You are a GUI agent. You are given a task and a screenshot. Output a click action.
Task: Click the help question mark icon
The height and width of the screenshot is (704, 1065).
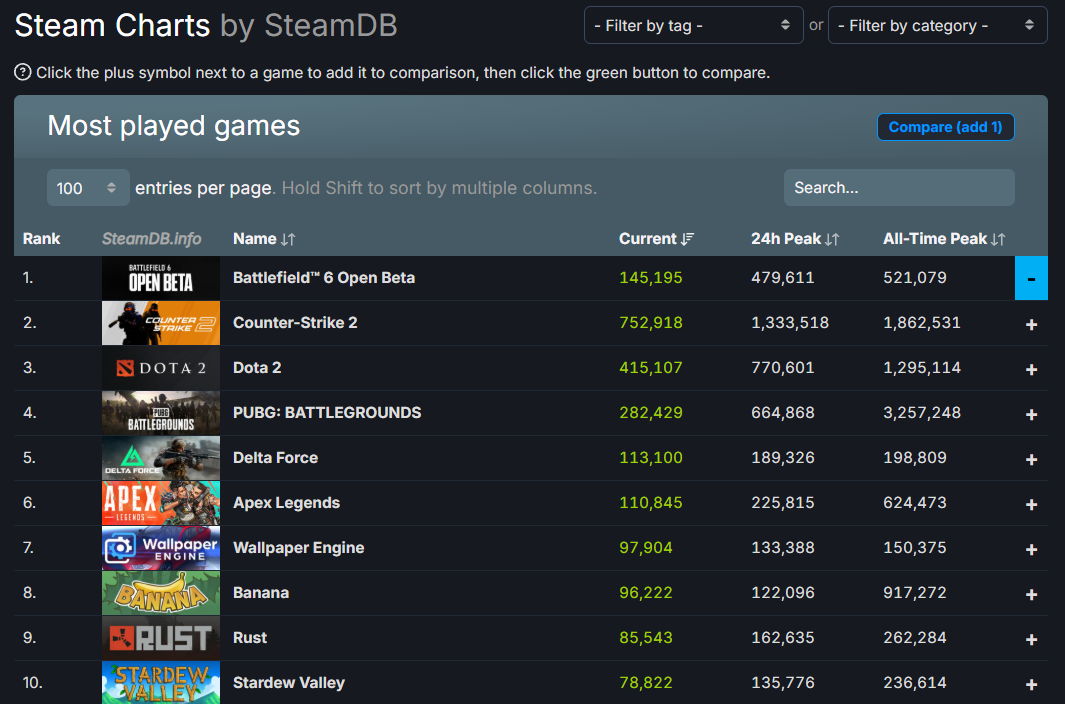point(22,72)
